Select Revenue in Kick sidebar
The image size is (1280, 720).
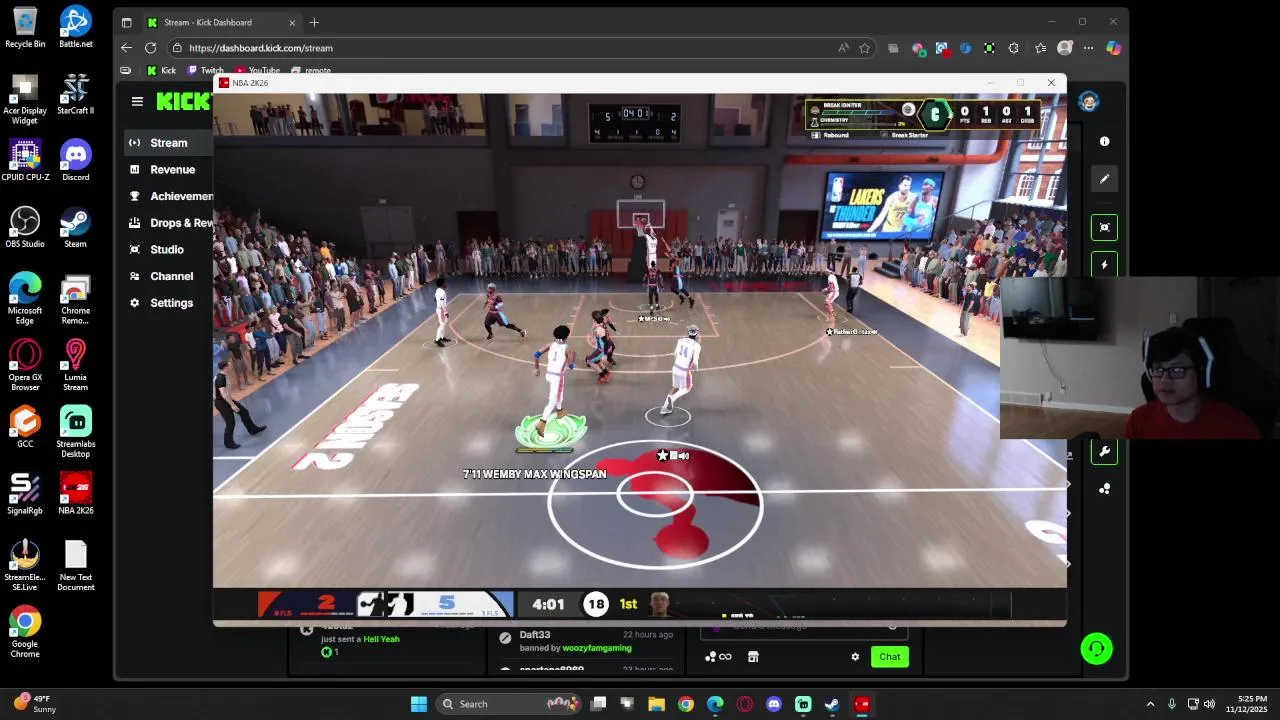pyautogui.click(x=168, y=170)
